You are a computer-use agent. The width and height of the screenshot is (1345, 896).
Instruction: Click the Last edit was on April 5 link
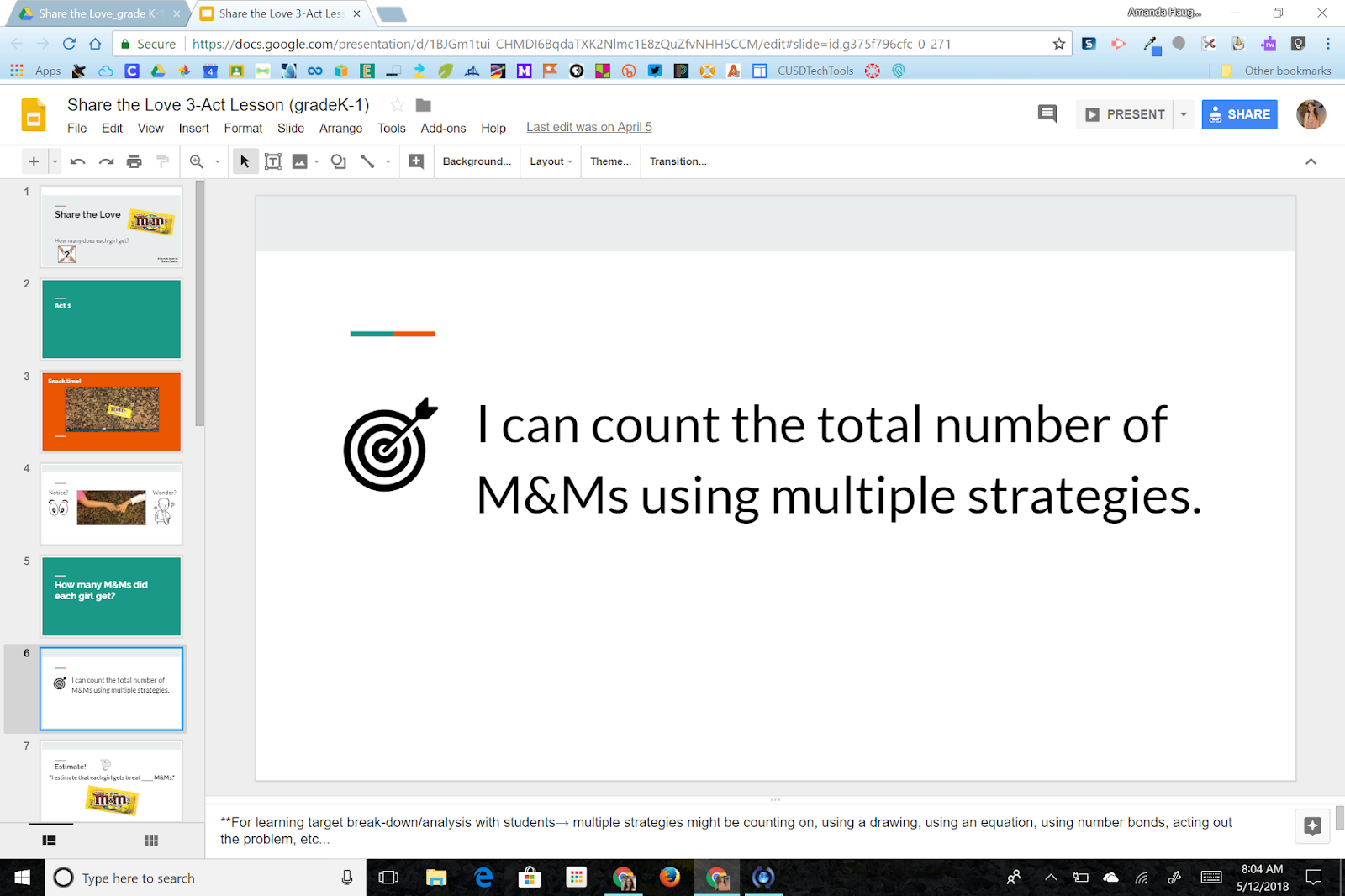point(589,127)
